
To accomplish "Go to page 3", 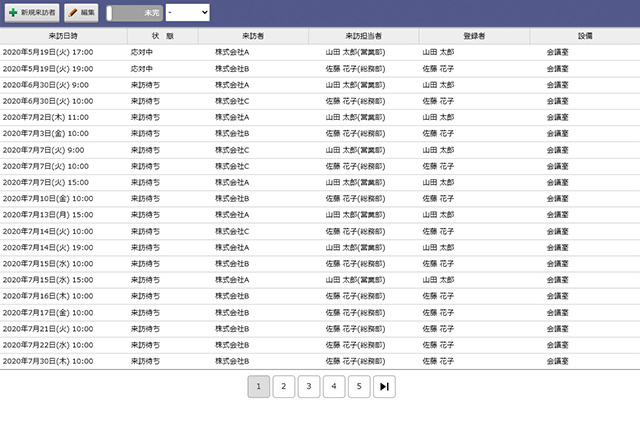I will (309, 386).
